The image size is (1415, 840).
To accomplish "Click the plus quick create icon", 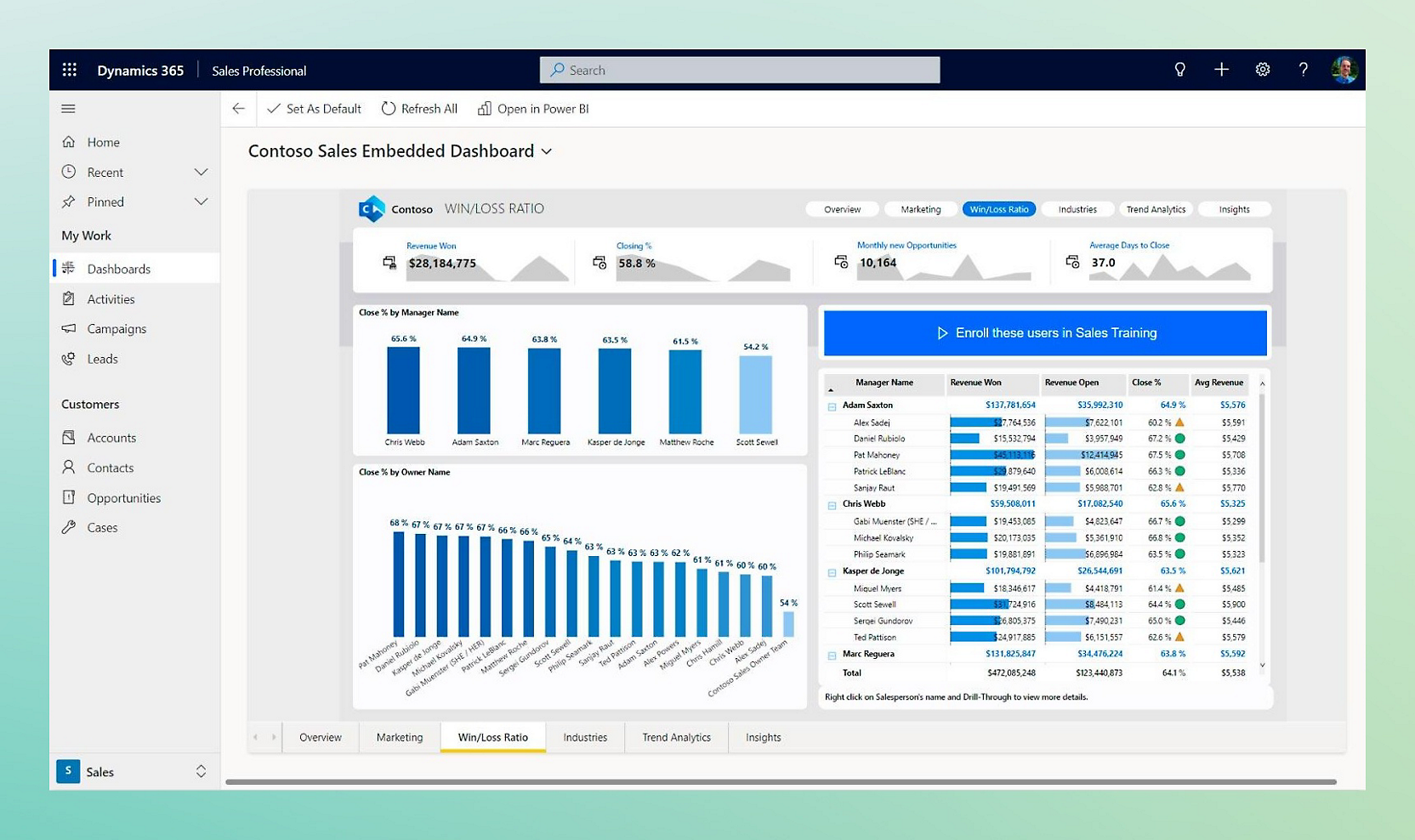I will [1221, 70].
